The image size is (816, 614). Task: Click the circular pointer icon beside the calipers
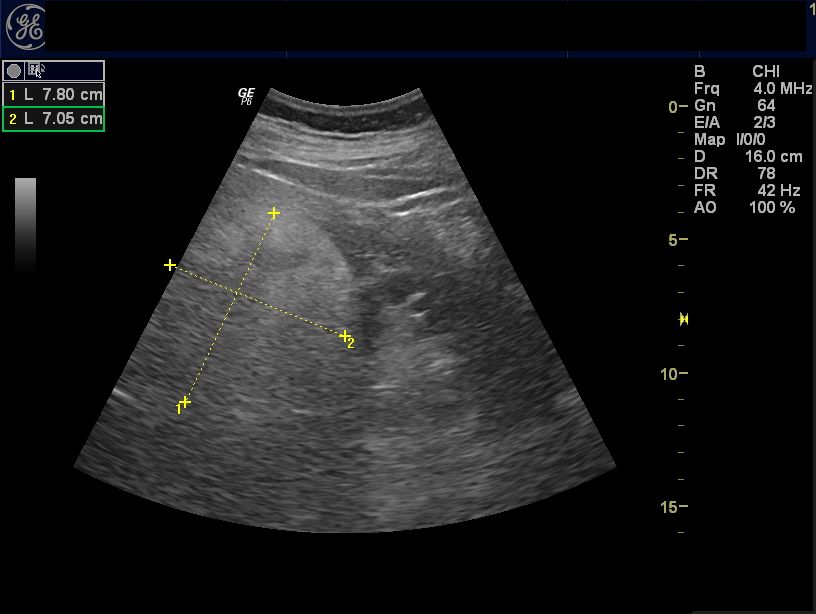[14, 72]
